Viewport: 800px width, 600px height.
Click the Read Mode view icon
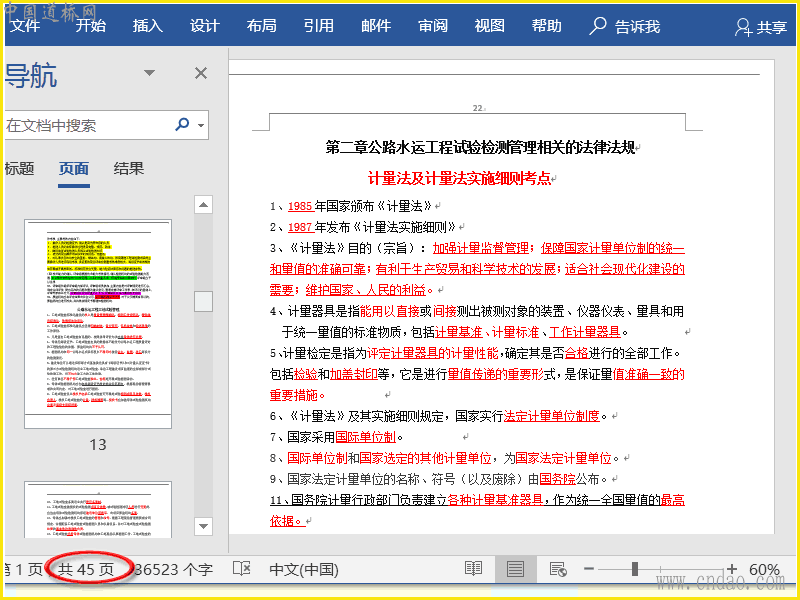pyautogui.click(x=474, y=569)
